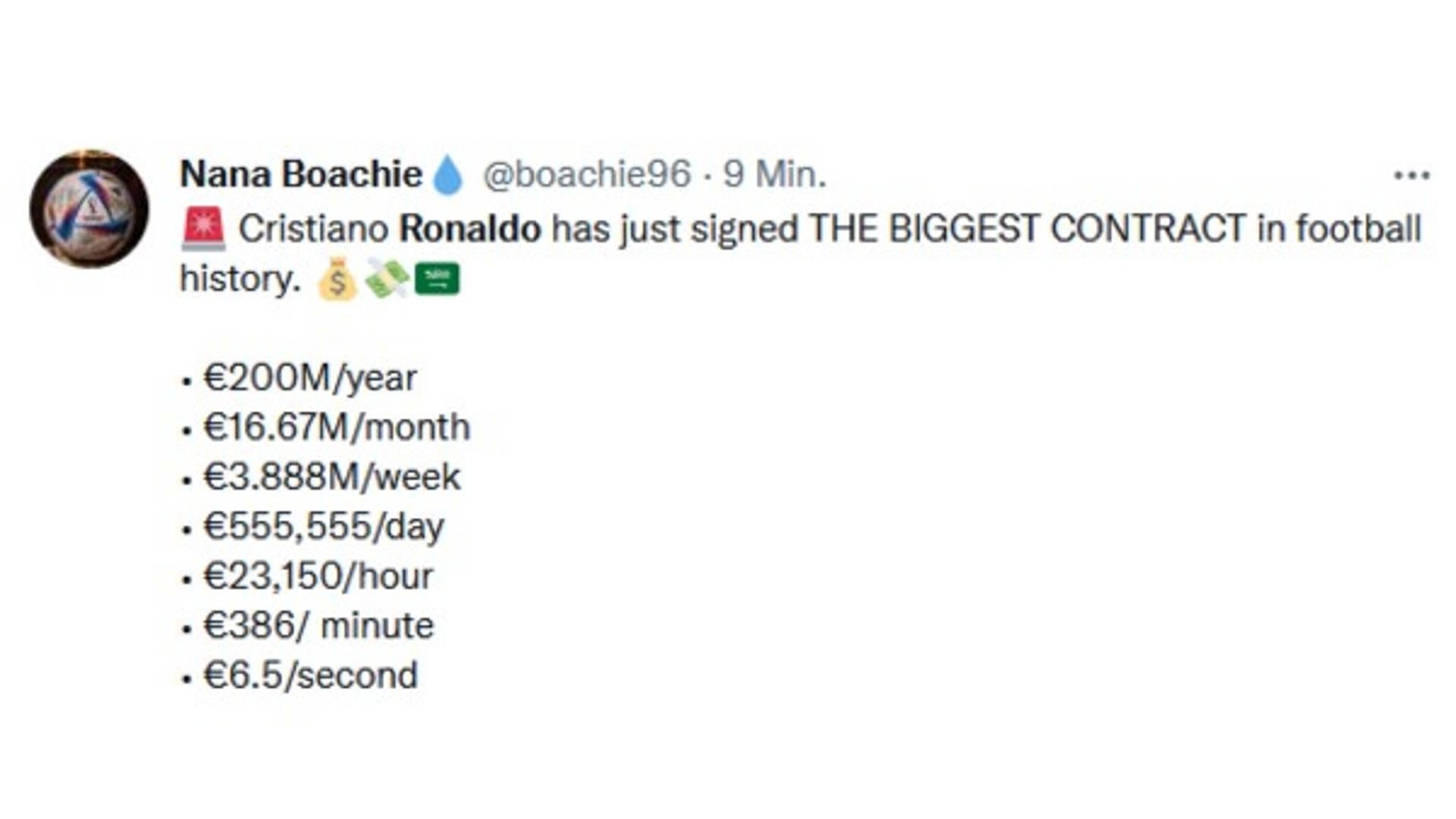Click the football profile picture avatar
1456x819 pixels.
(x=89, y=209)
